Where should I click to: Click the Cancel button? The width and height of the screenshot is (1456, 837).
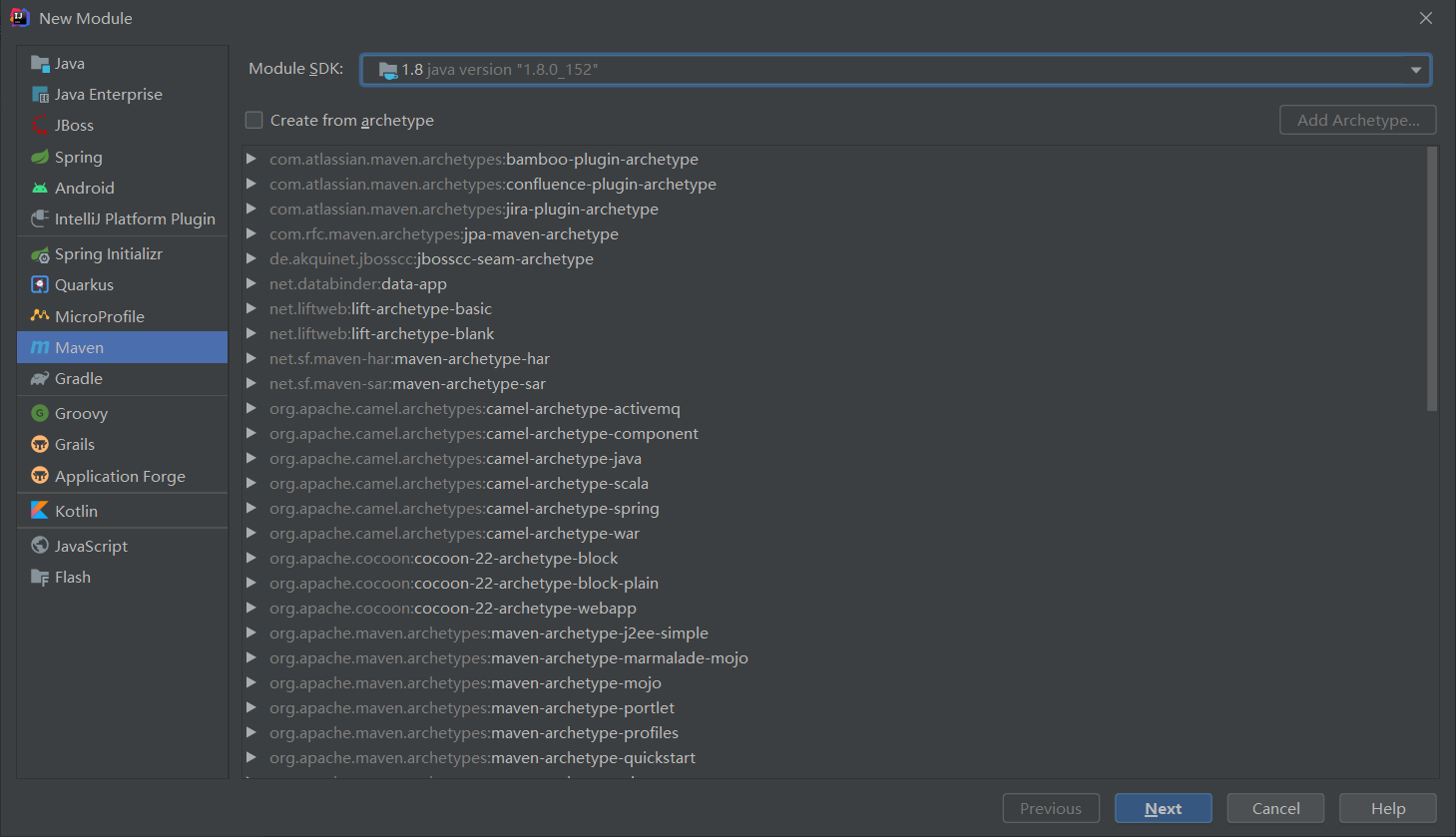(1275, 809)
